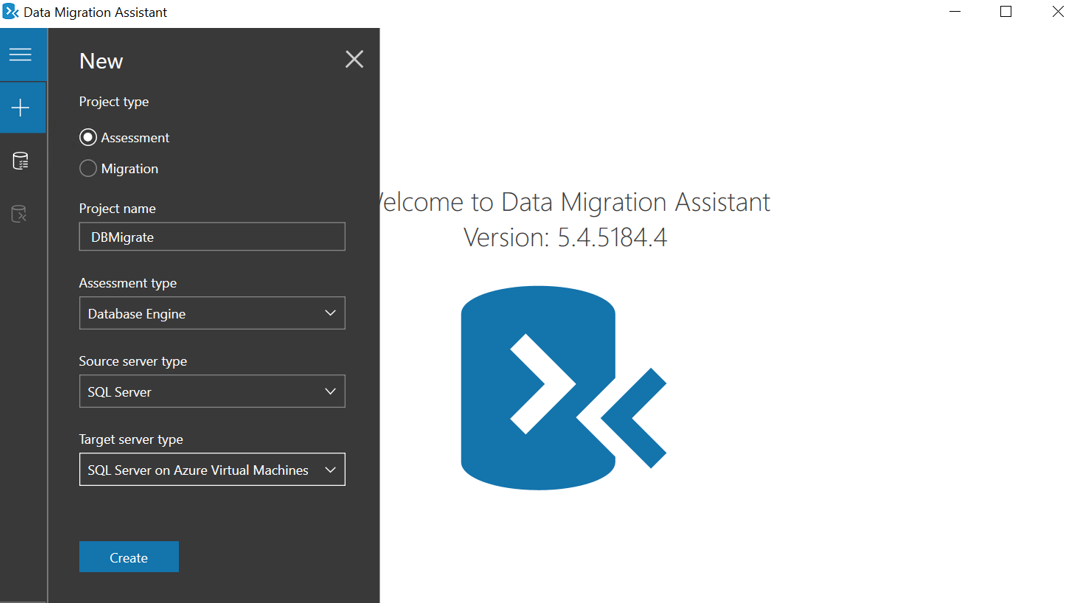Click the large Data Migration Assistant logo
The image size is (1083, 603).
[564, 388]
